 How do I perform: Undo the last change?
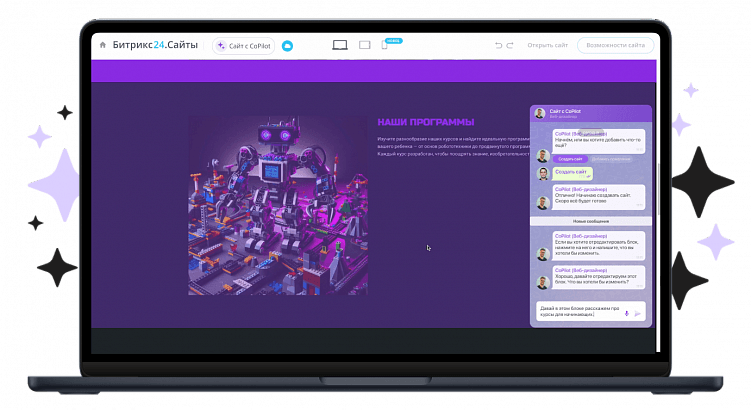[x=499, y=46]
